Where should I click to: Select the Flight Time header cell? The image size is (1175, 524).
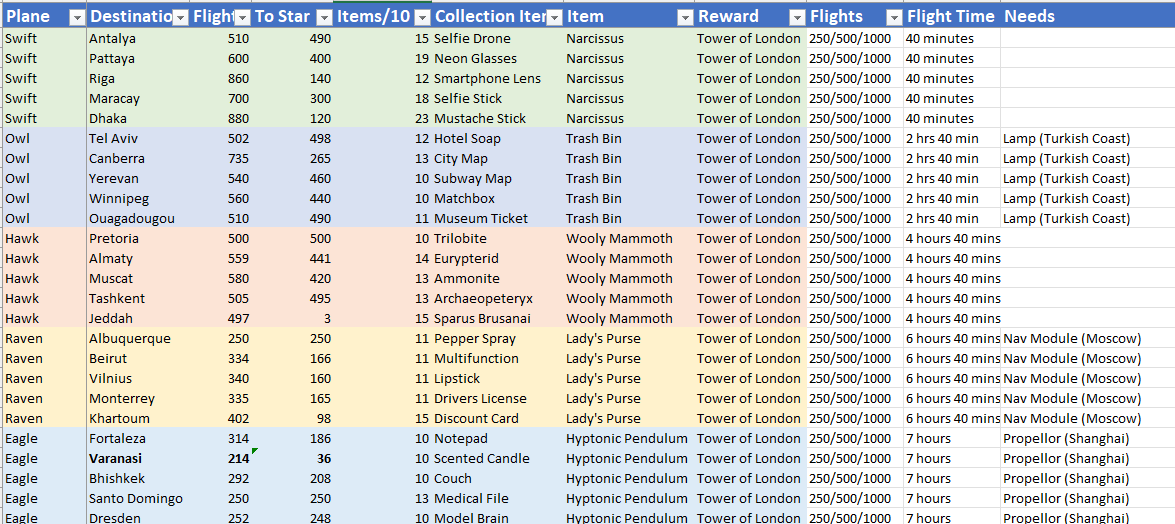(950, 17)
